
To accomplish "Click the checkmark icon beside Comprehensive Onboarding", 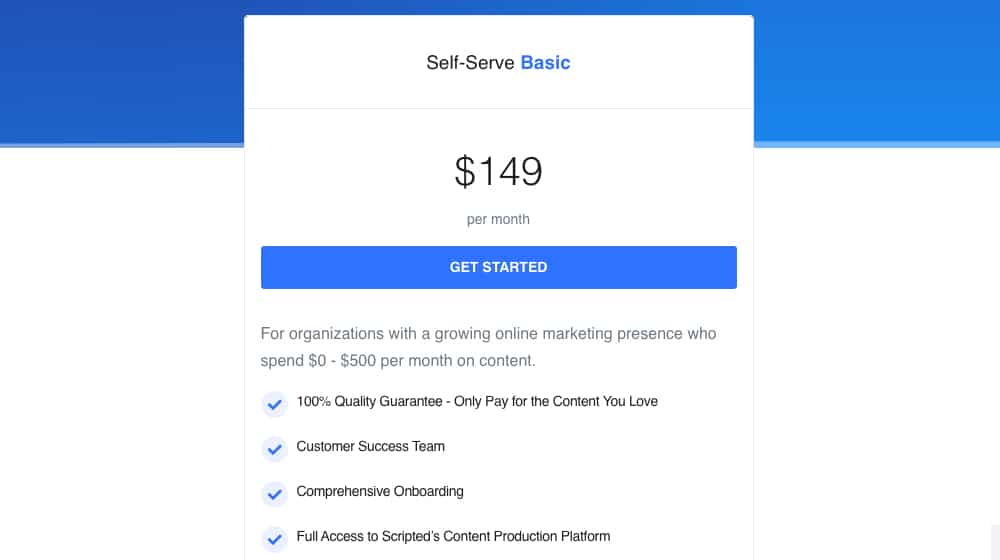I will click(x=274, y=494).
